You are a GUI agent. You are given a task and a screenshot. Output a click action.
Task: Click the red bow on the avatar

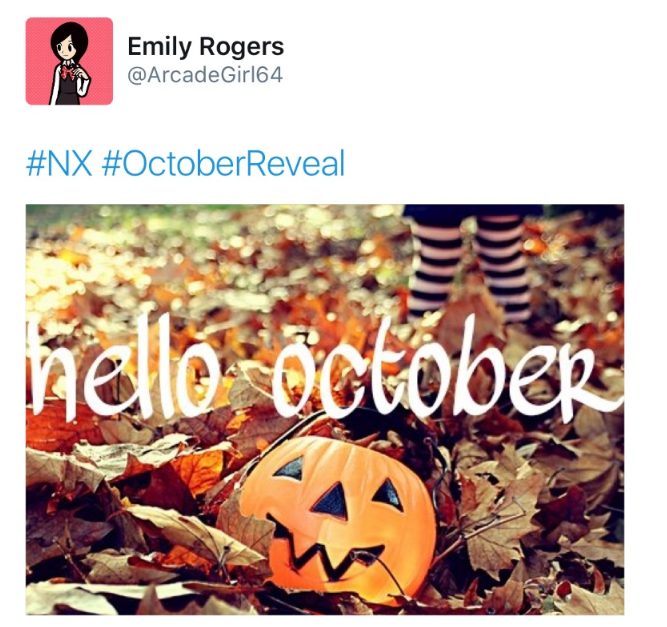coord(68,73)
